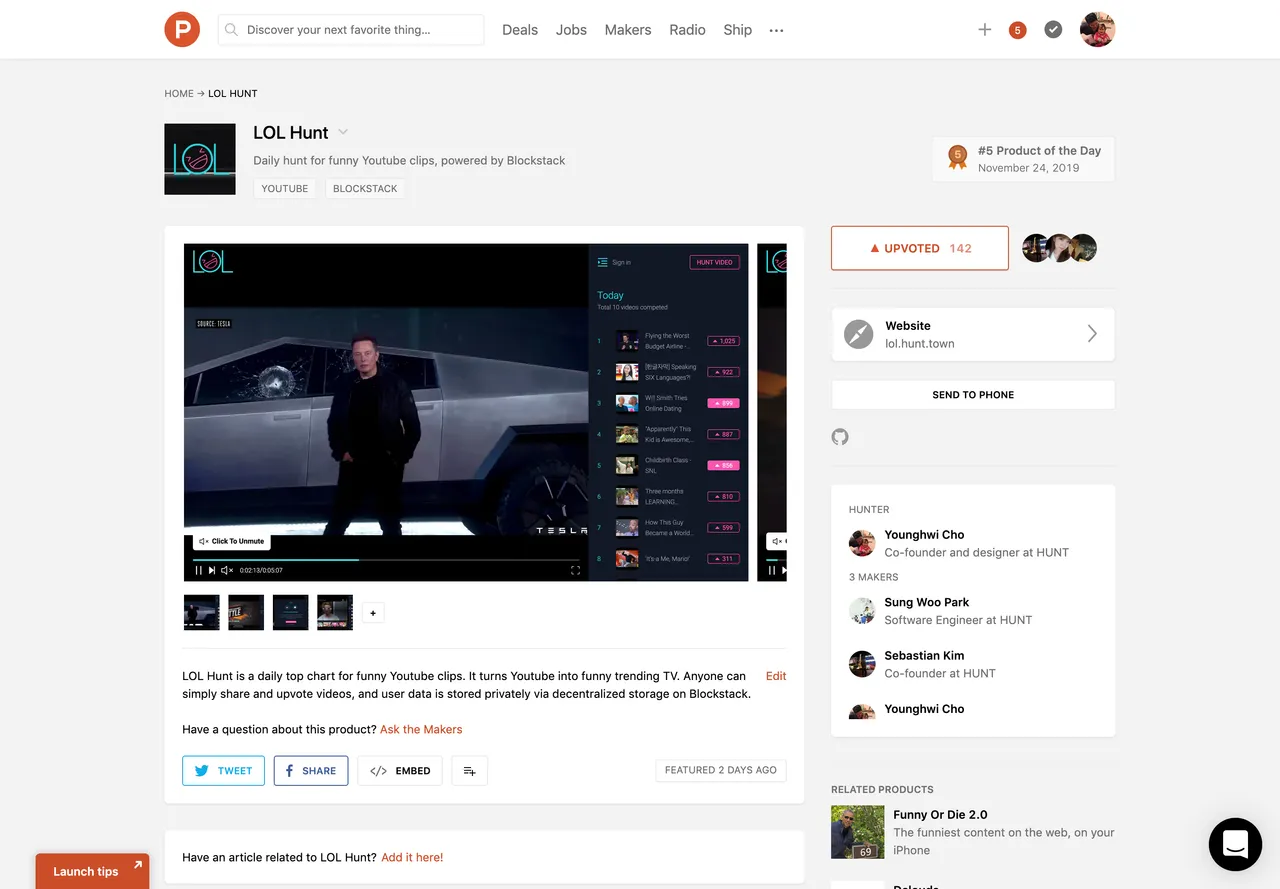View the upvoter avatars next to upvote button

1059,248
